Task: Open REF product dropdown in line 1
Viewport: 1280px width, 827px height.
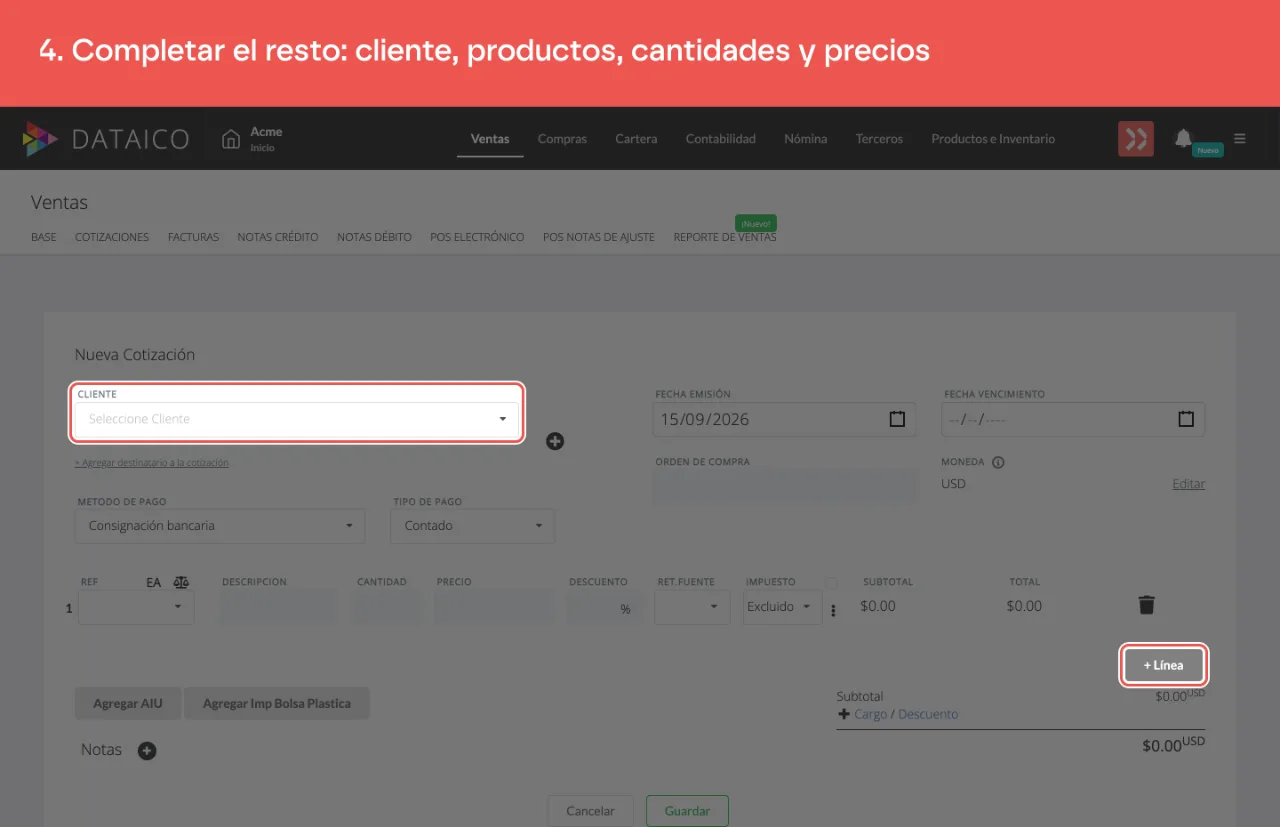Action: coord(136,607)
